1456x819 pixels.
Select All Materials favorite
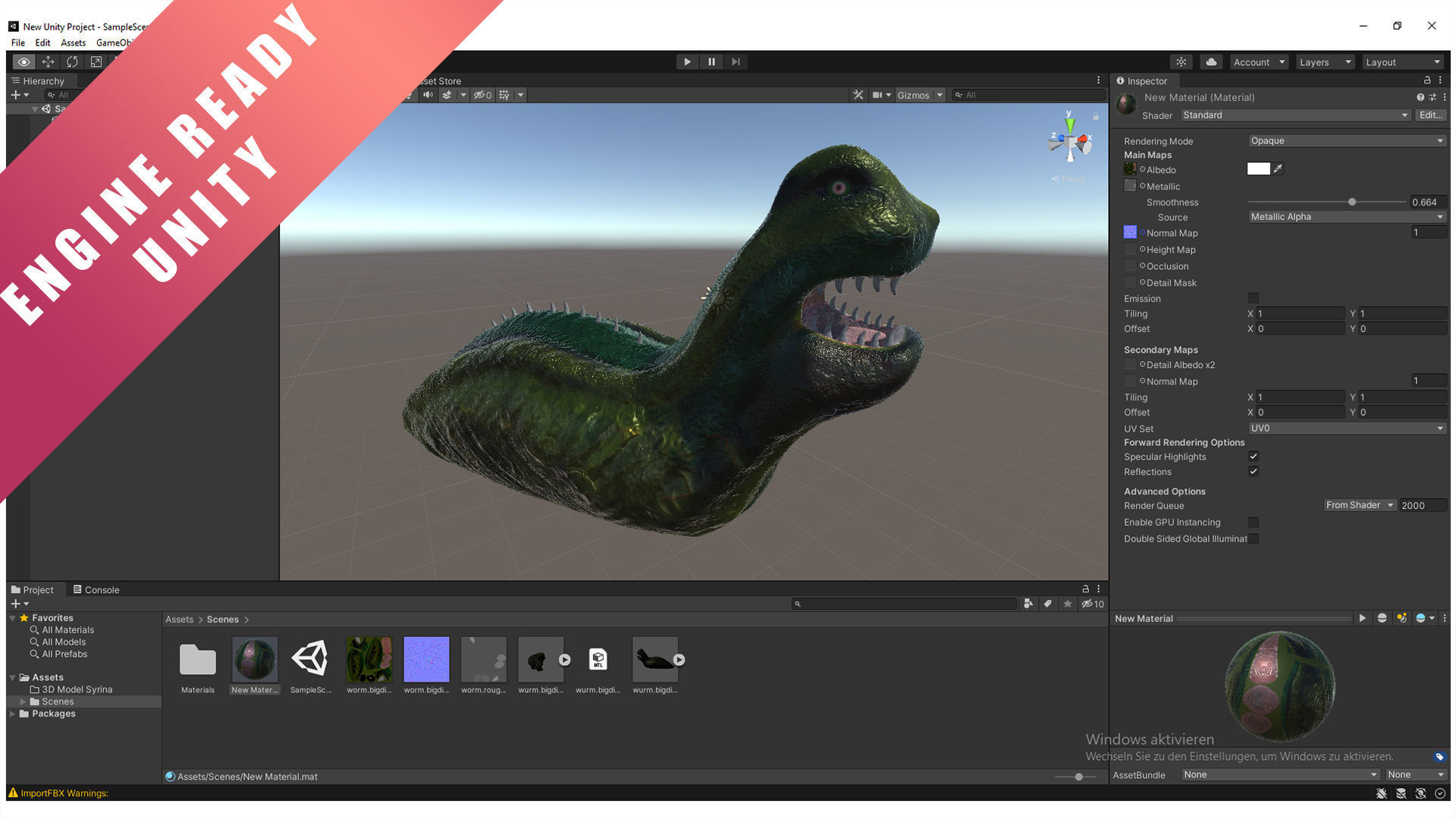[68, 630]
